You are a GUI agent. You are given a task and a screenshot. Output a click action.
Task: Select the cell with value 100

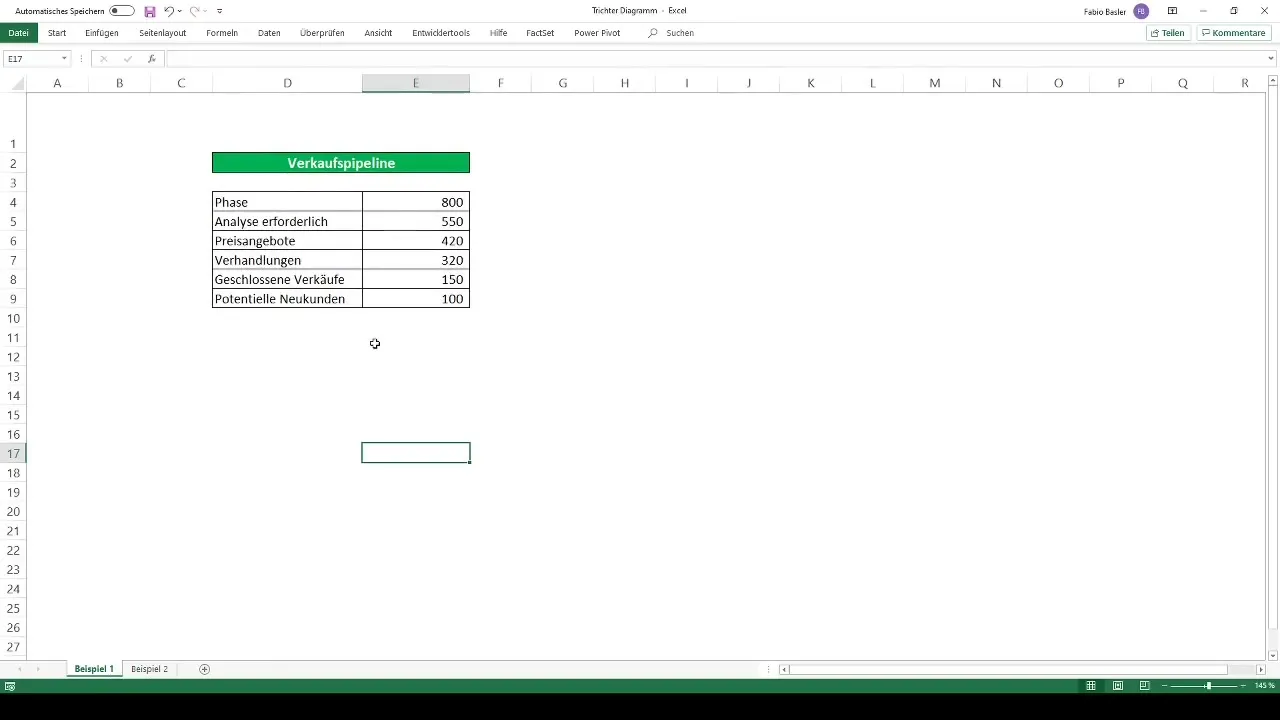(416, 299)
